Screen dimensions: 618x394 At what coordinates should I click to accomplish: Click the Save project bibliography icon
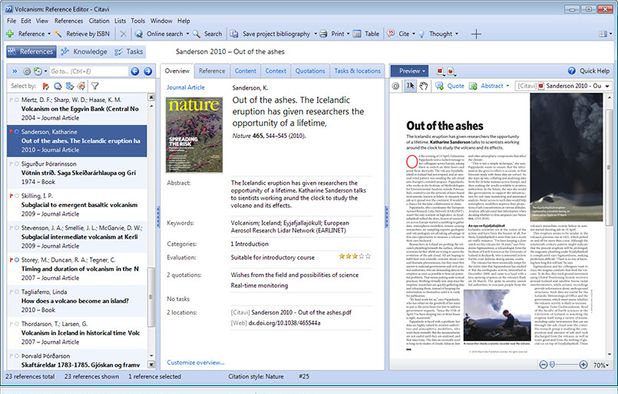pyautogui.click(x=234, y=34)
